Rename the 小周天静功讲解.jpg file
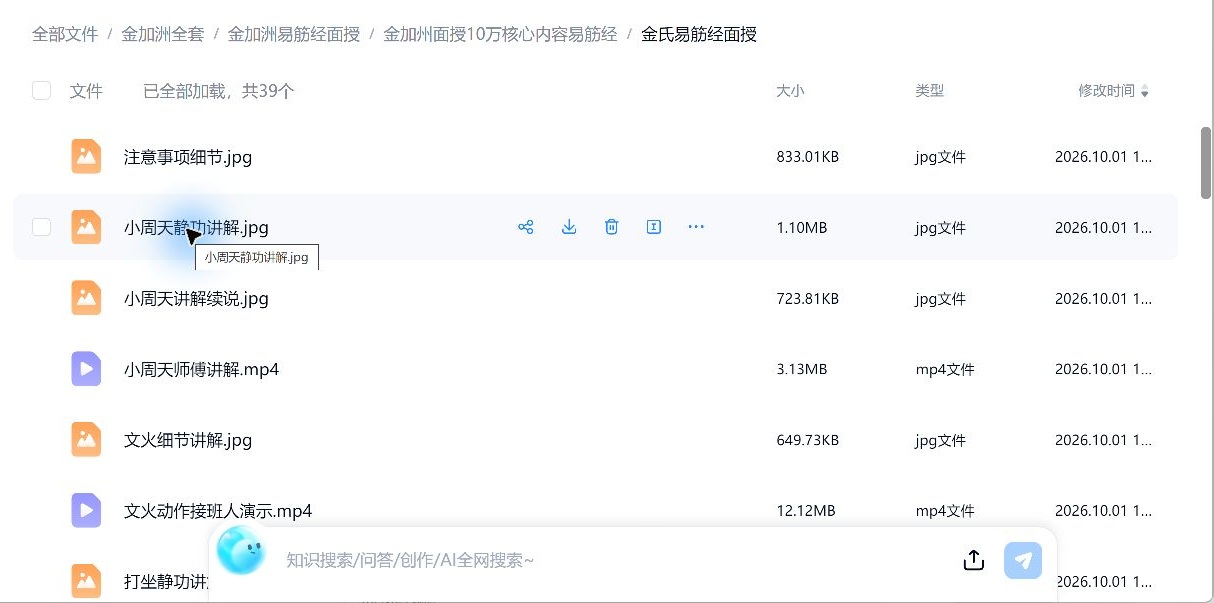This screenshot has height=603, width=1214. tap(654, 227)
